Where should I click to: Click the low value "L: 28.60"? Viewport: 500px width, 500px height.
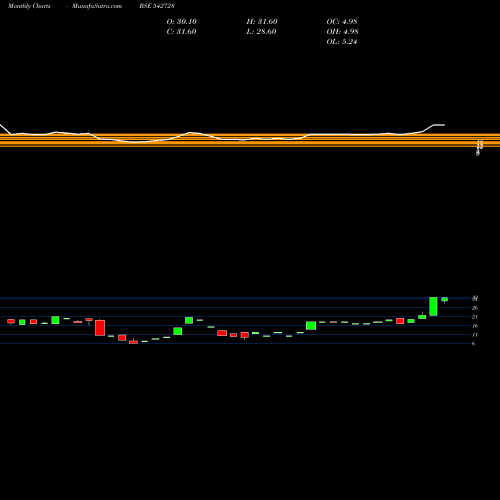click(261, 31)
